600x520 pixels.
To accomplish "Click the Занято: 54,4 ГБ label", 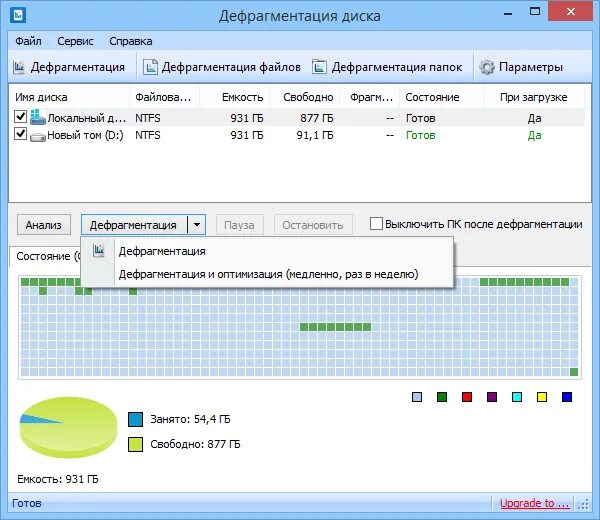I will click(x=190, y=419).
